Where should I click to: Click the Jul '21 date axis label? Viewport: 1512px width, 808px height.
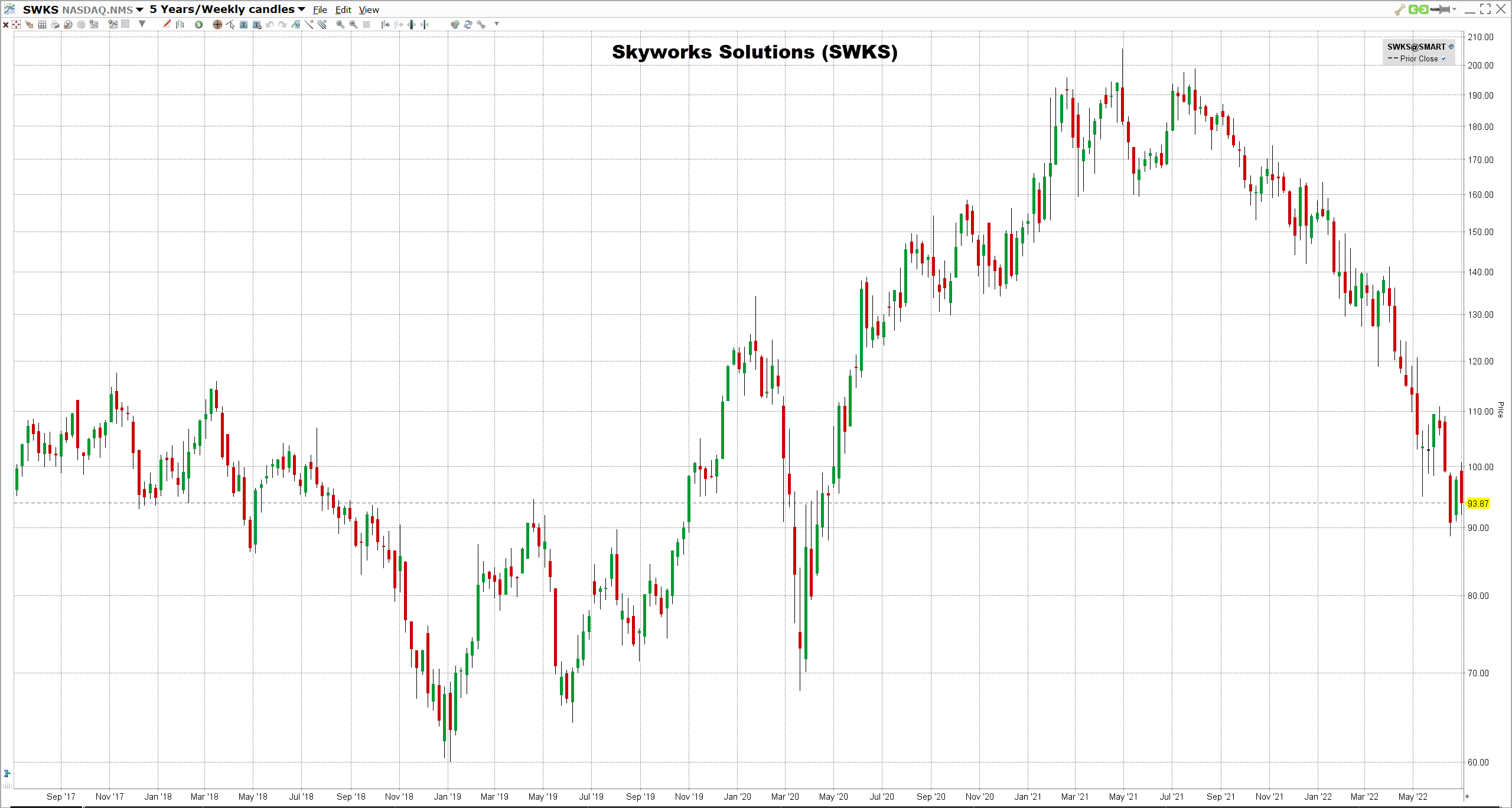[1171, 797]
